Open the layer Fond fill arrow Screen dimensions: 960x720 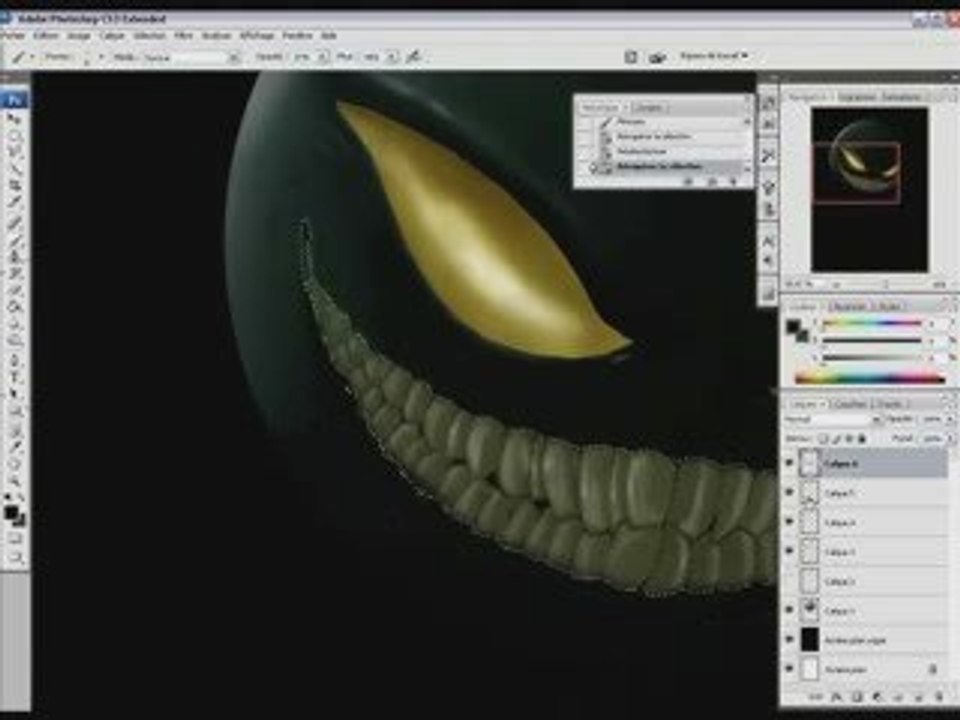950,438
